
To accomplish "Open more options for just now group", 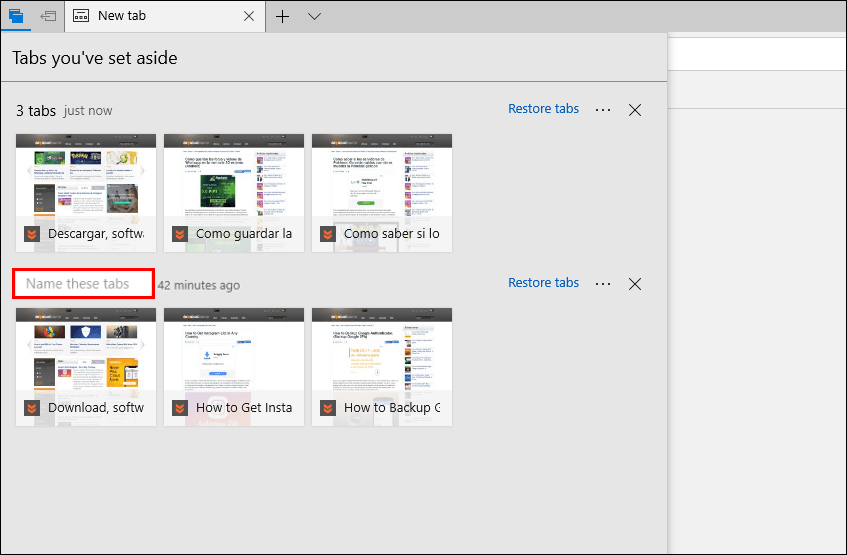I will tap(603, 110).
